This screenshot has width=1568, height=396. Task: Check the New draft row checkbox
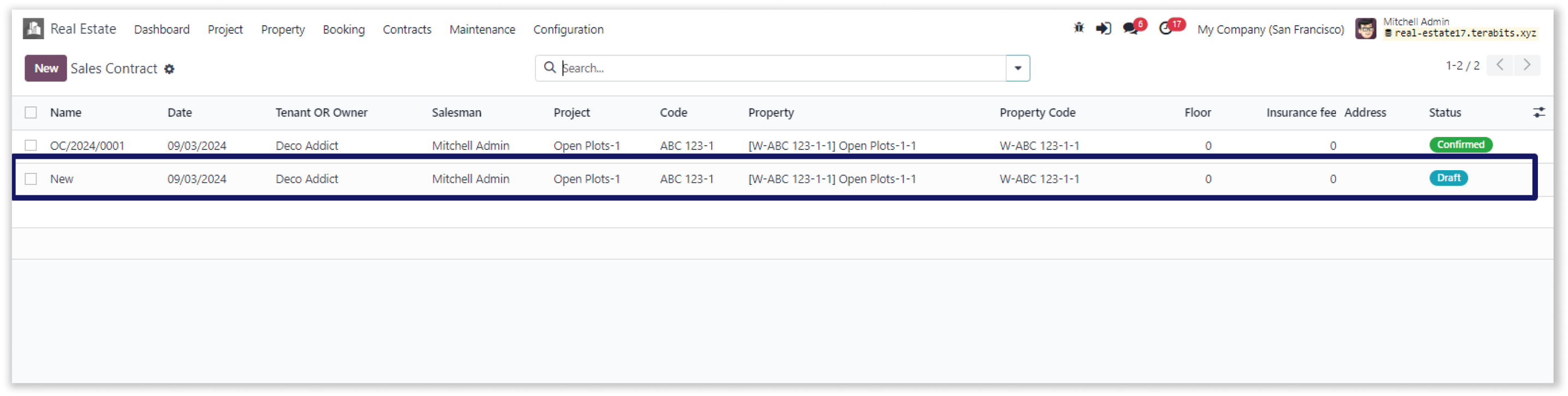click(31, 179)
